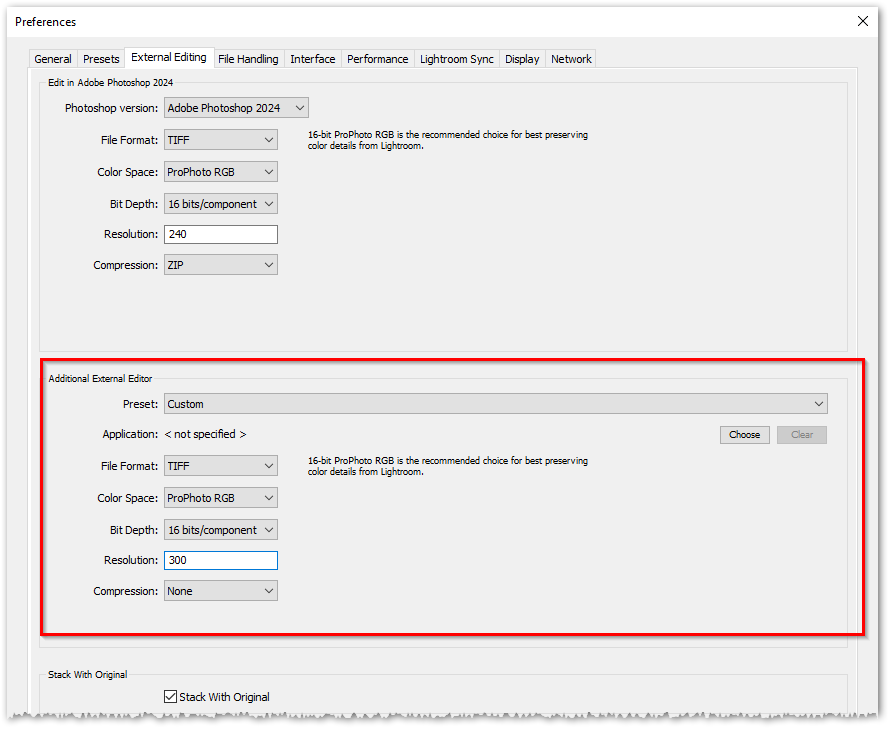Select the Resolution field containing 300
Screen dimensions: 889x730
(x=220, y=560)
